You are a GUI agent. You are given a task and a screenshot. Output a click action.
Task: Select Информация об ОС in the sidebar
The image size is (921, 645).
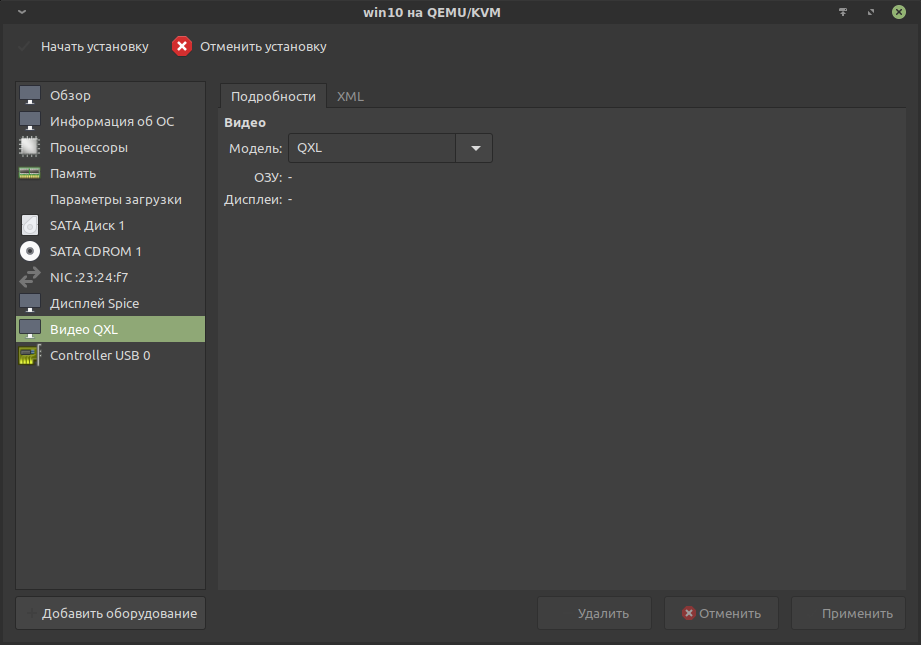pyautogui.click(x=111, y=121)
